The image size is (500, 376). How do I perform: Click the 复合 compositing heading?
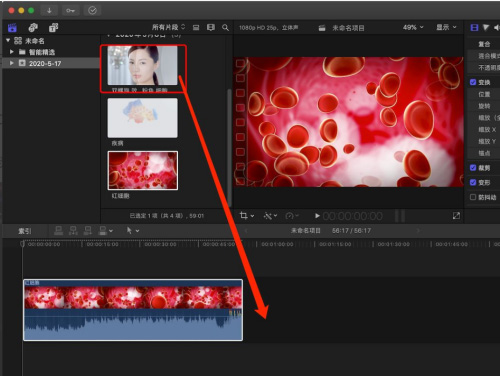click(484, 44)
